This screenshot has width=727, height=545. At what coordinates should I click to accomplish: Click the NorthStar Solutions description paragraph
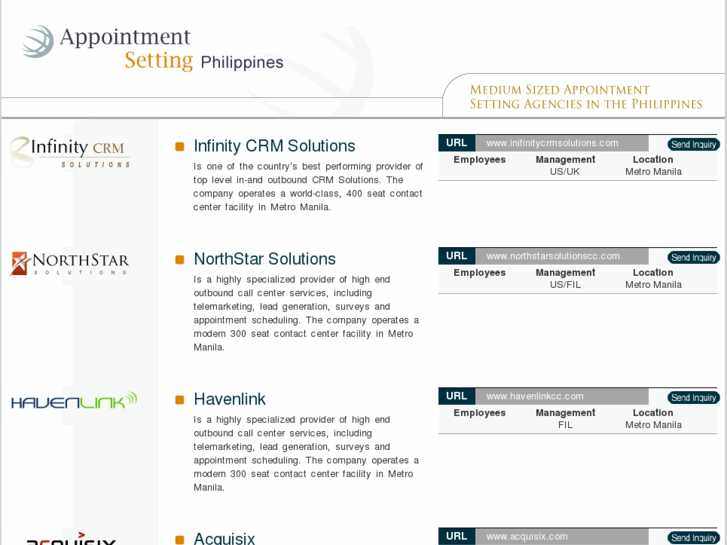[x=306, y=313]
